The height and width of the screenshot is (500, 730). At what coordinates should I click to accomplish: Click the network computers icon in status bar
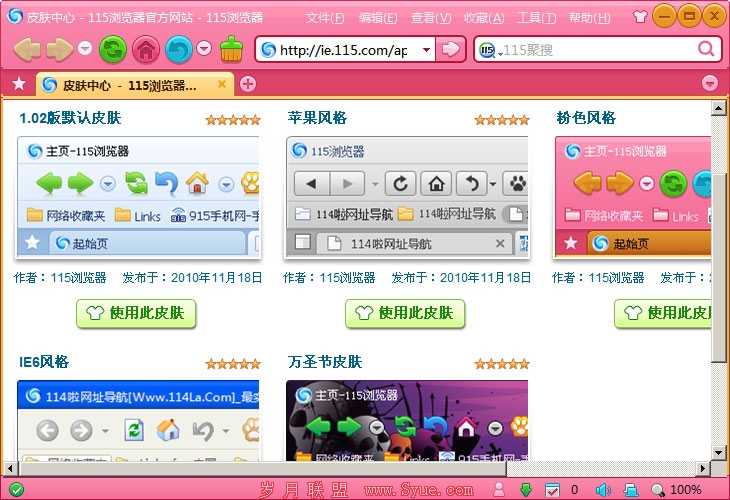(631, 490)
